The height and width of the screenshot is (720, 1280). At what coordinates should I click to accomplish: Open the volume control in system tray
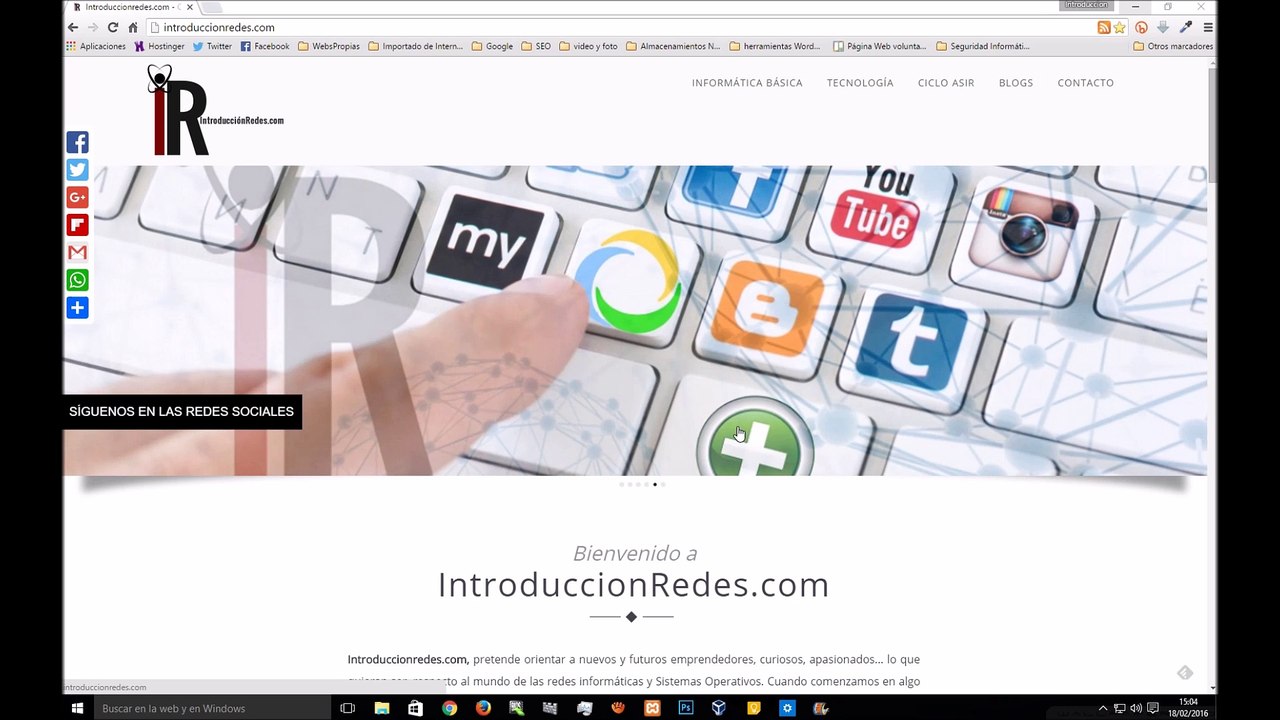point(1136,708)
